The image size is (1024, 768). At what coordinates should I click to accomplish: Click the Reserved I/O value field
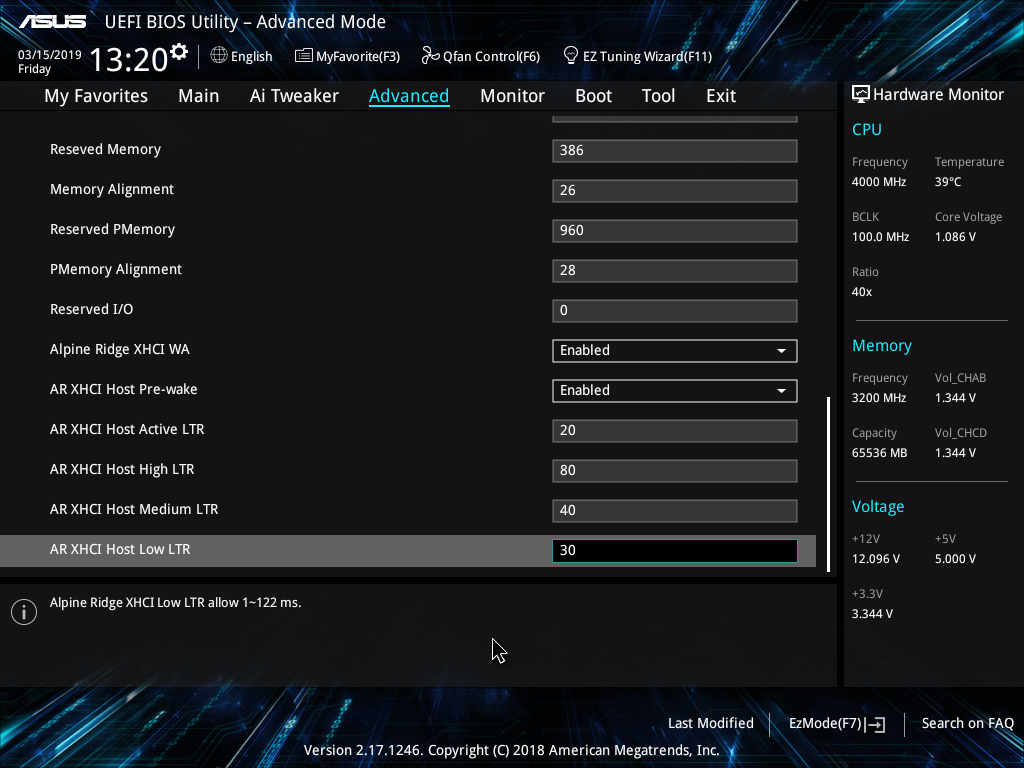click(x=675, y=310)
